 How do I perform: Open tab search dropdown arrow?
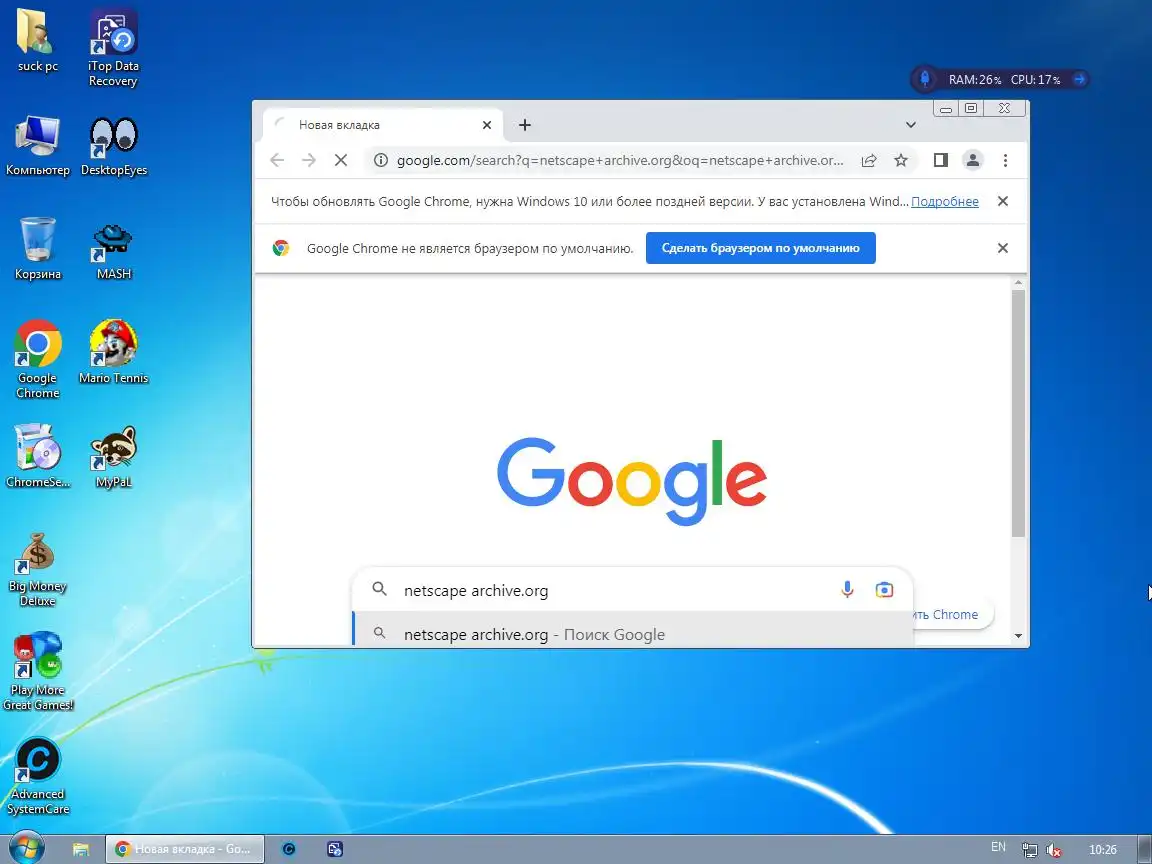pos(910,125)
